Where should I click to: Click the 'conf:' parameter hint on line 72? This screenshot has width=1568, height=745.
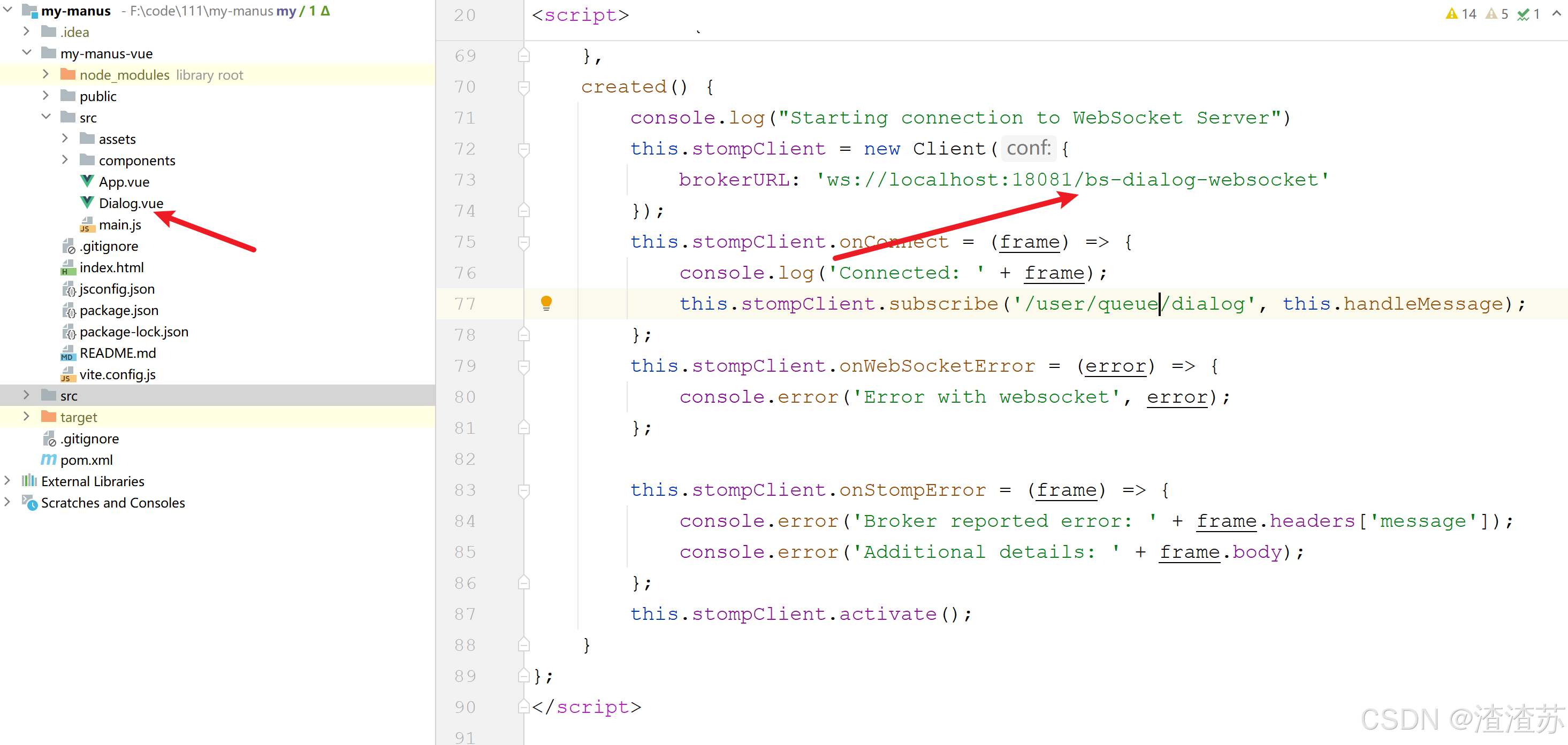[1028, 148]
